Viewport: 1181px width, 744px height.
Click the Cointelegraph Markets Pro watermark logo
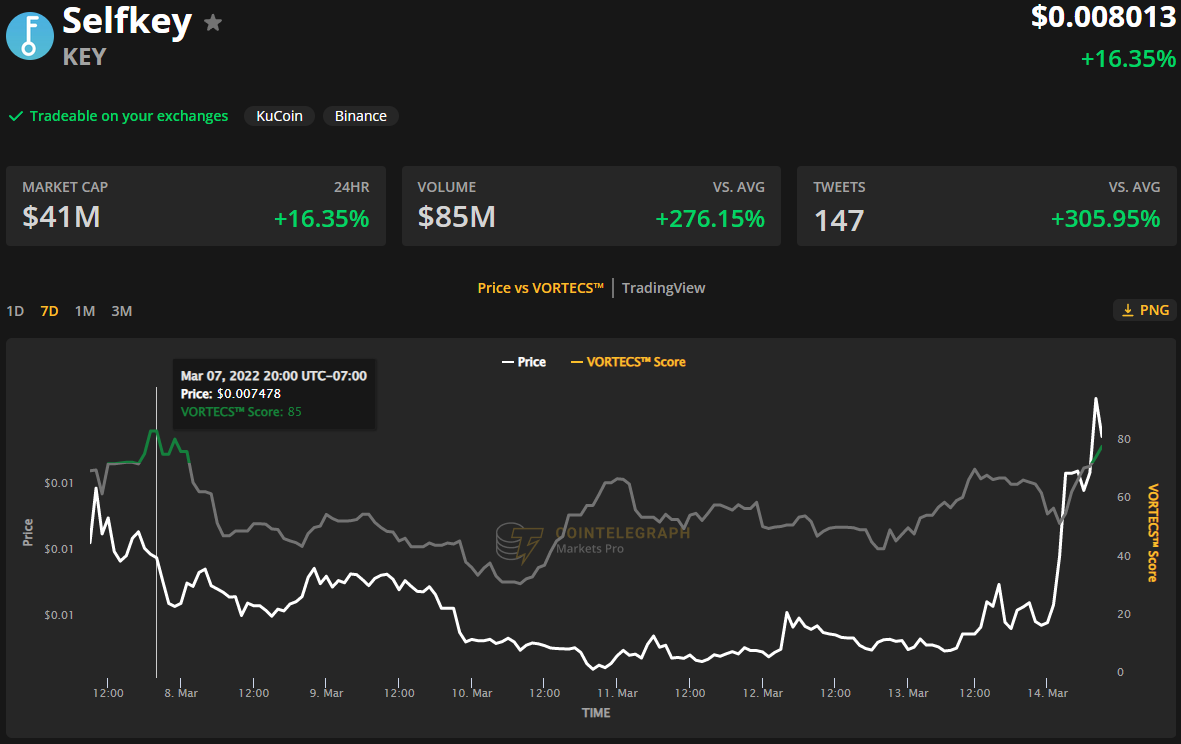(519, 541)
